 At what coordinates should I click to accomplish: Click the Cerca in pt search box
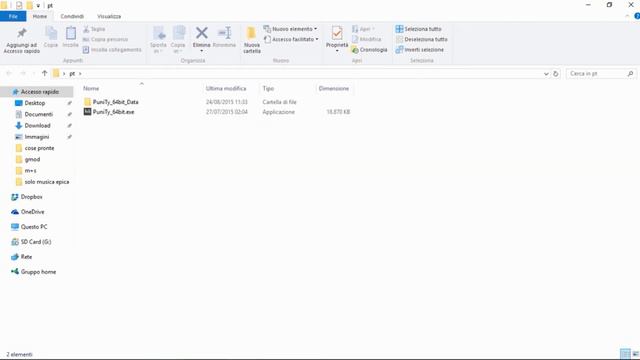point(602,73)
